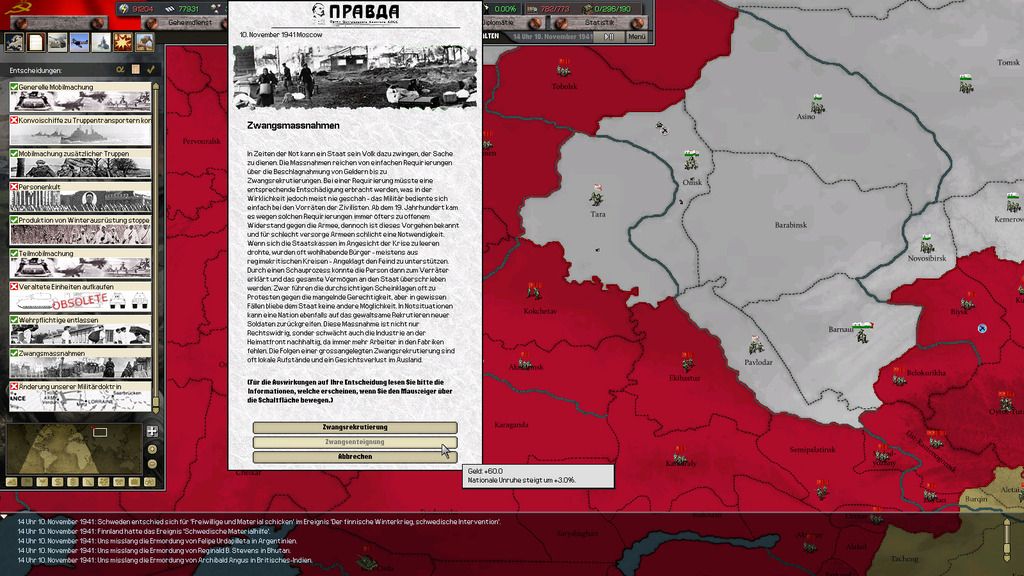Viewport: 1024px width, 576px height.
Task: Toggle Konvoischiffe zu Truppentransportern checkbox
Action: click(14, 120)
